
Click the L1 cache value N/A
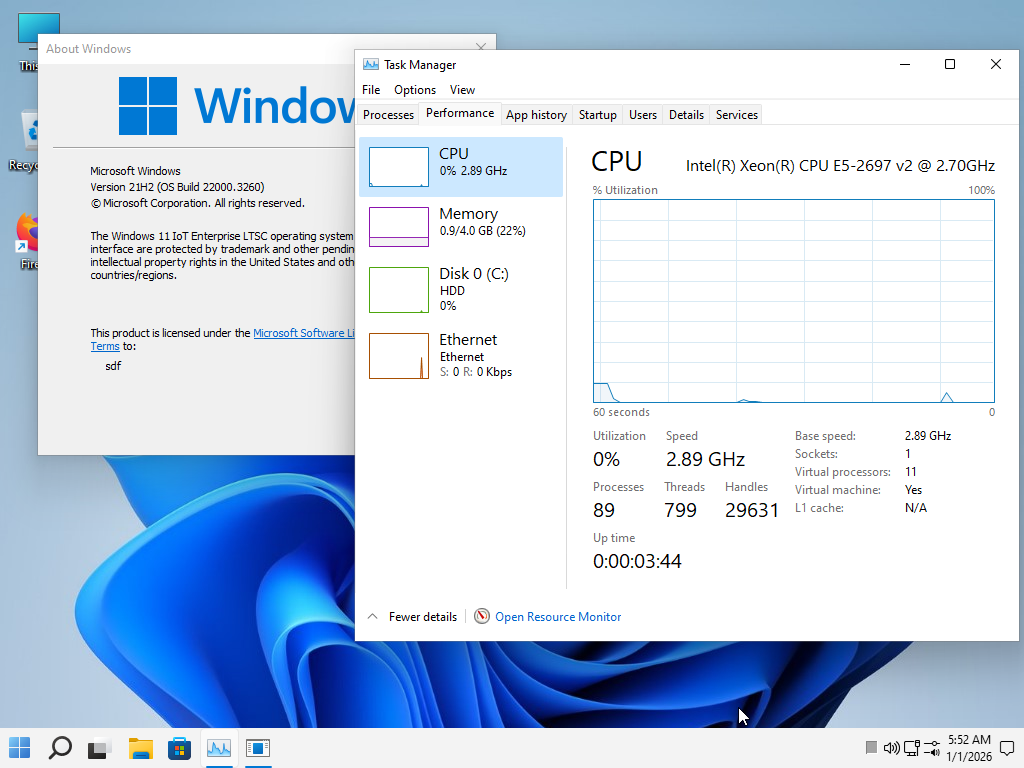pyautogui.click(x=916, y=508)
